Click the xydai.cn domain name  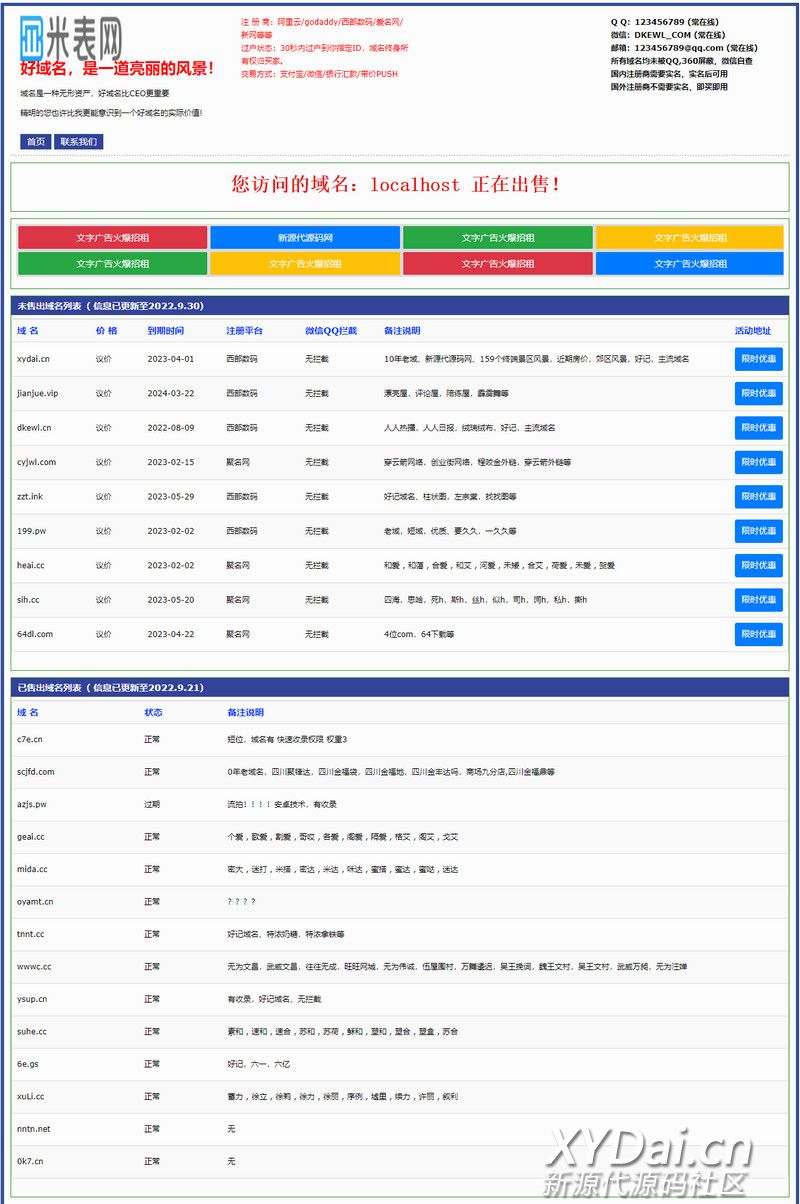33,359
